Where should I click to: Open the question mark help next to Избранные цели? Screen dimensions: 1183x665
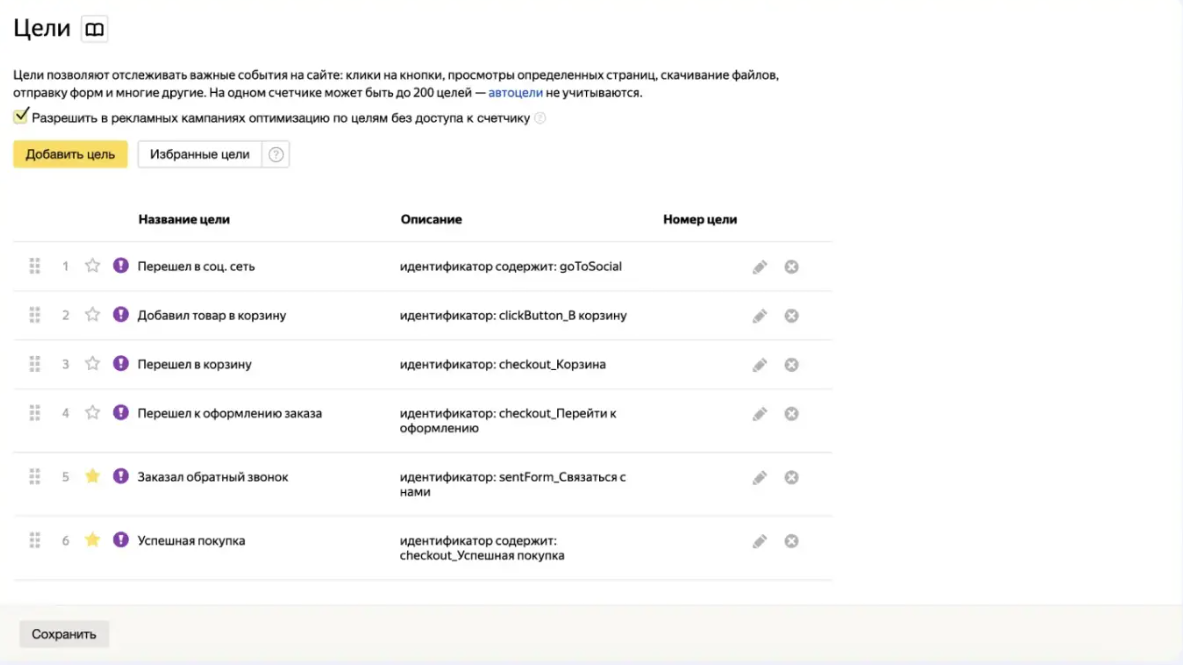click(x=276, y=155)
